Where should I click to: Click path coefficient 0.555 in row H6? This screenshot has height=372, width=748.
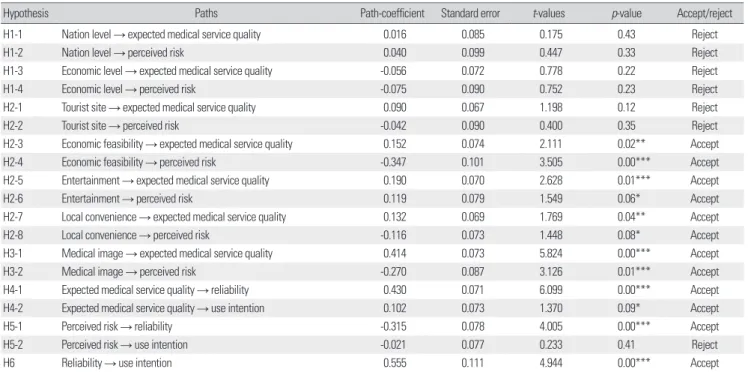coord(395,363)
